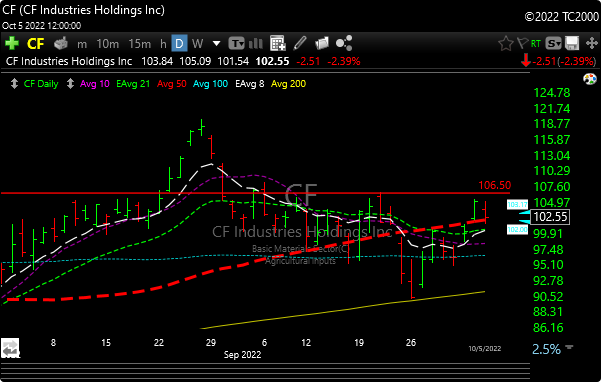Open the trade ticket stack icon

click(x=61, y=43)
